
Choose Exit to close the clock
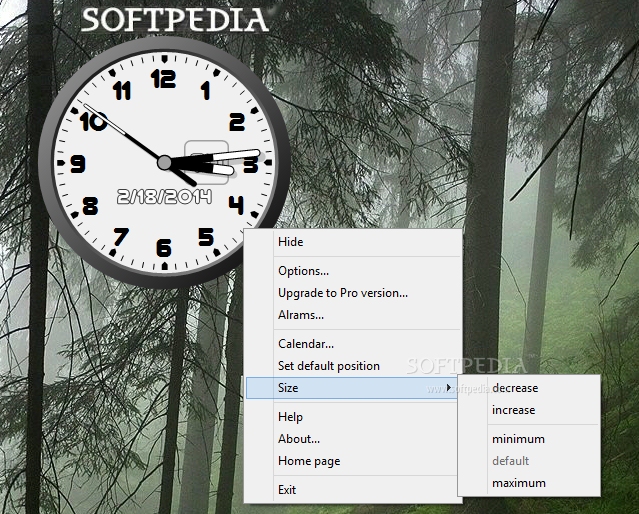(353, 490)
